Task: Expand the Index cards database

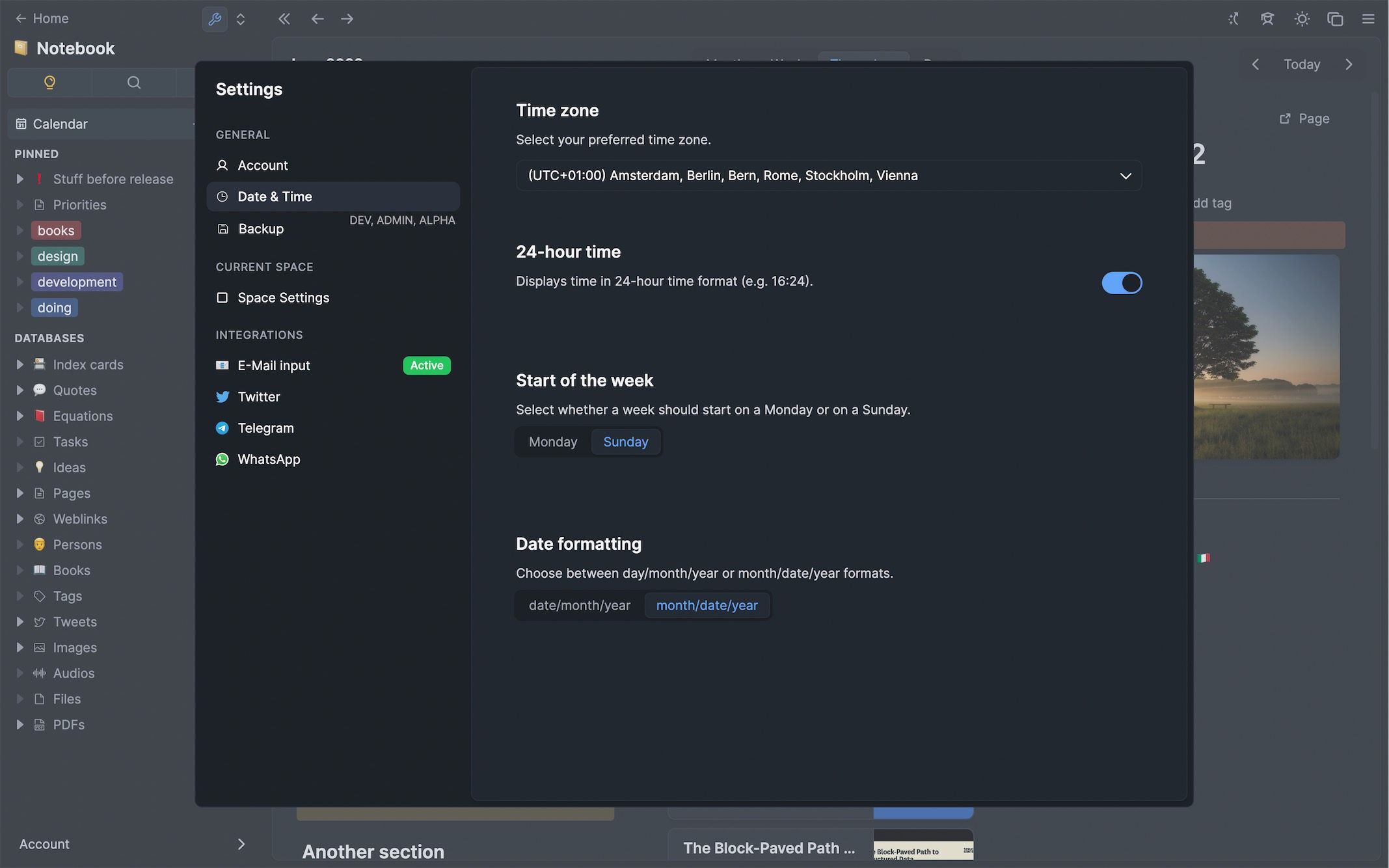Action: coord(19,364)
